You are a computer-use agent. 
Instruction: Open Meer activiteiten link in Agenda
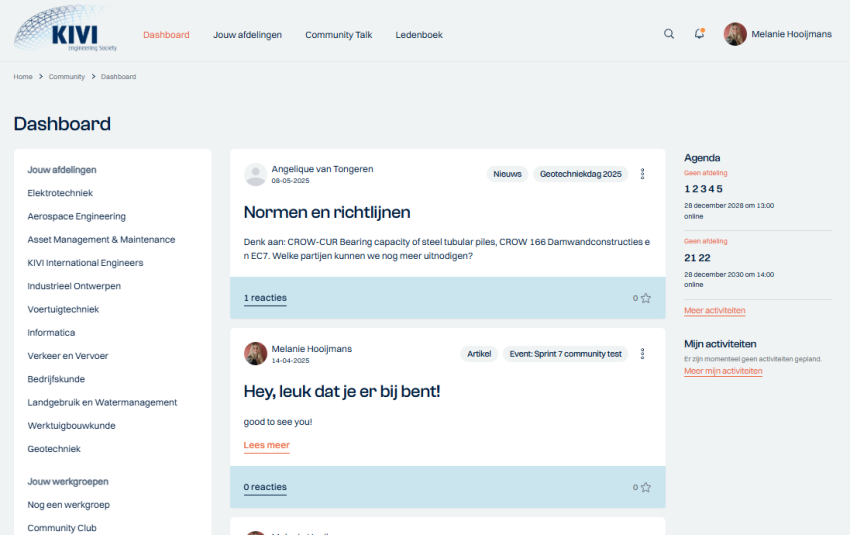point(714,311)
